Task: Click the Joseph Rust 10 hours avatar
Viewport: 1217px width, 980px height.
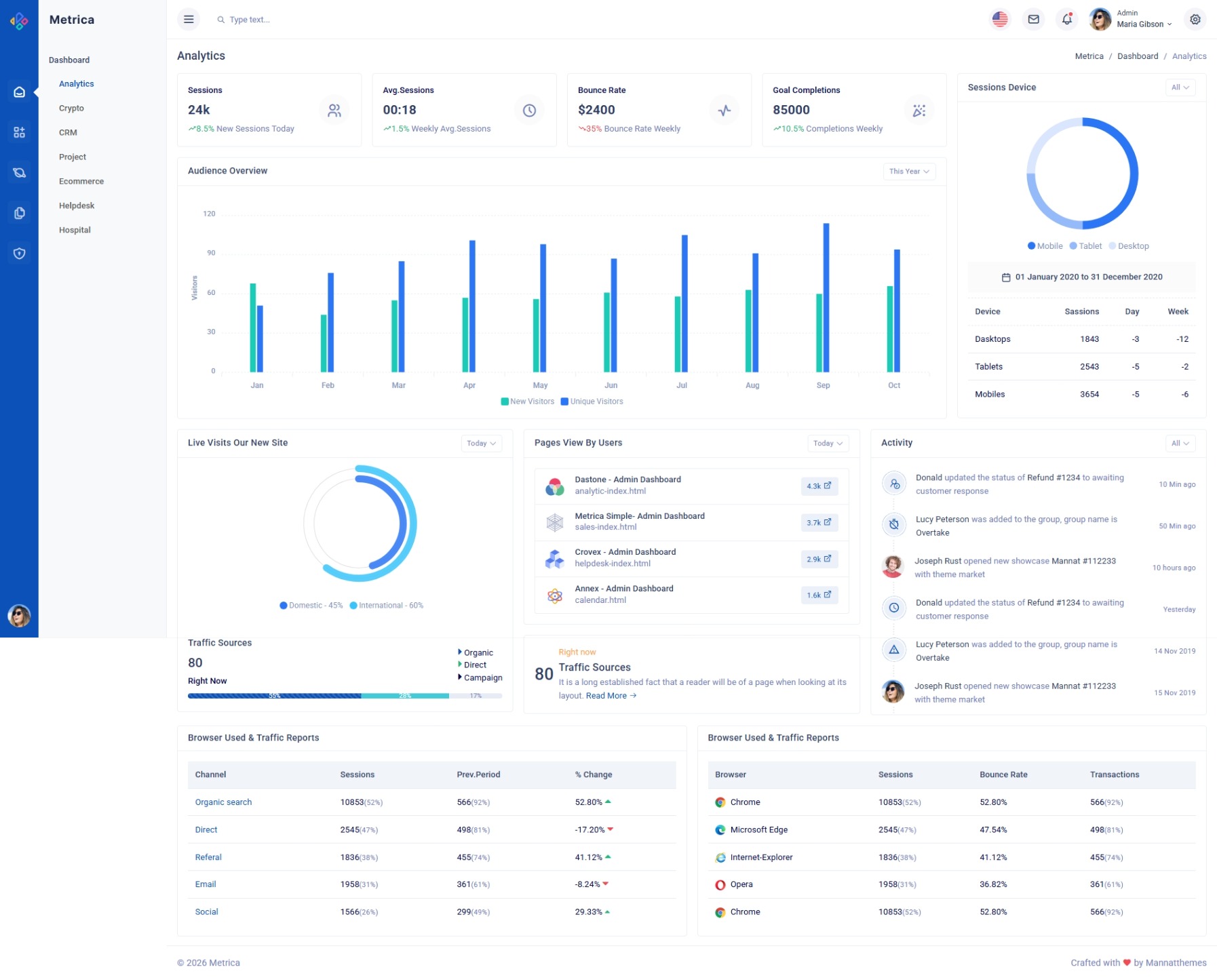Action: pyautogui.click(x=893, y=566)
